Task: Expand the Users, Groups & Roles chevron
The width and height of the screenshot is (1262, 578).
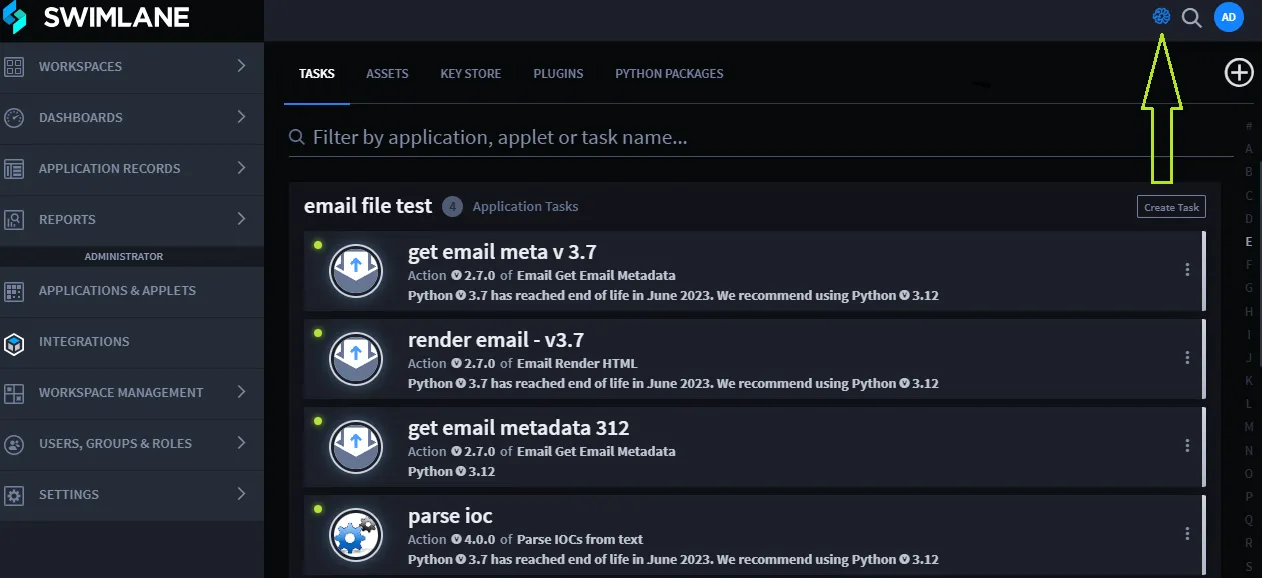Action: click(x=241, y=443)
